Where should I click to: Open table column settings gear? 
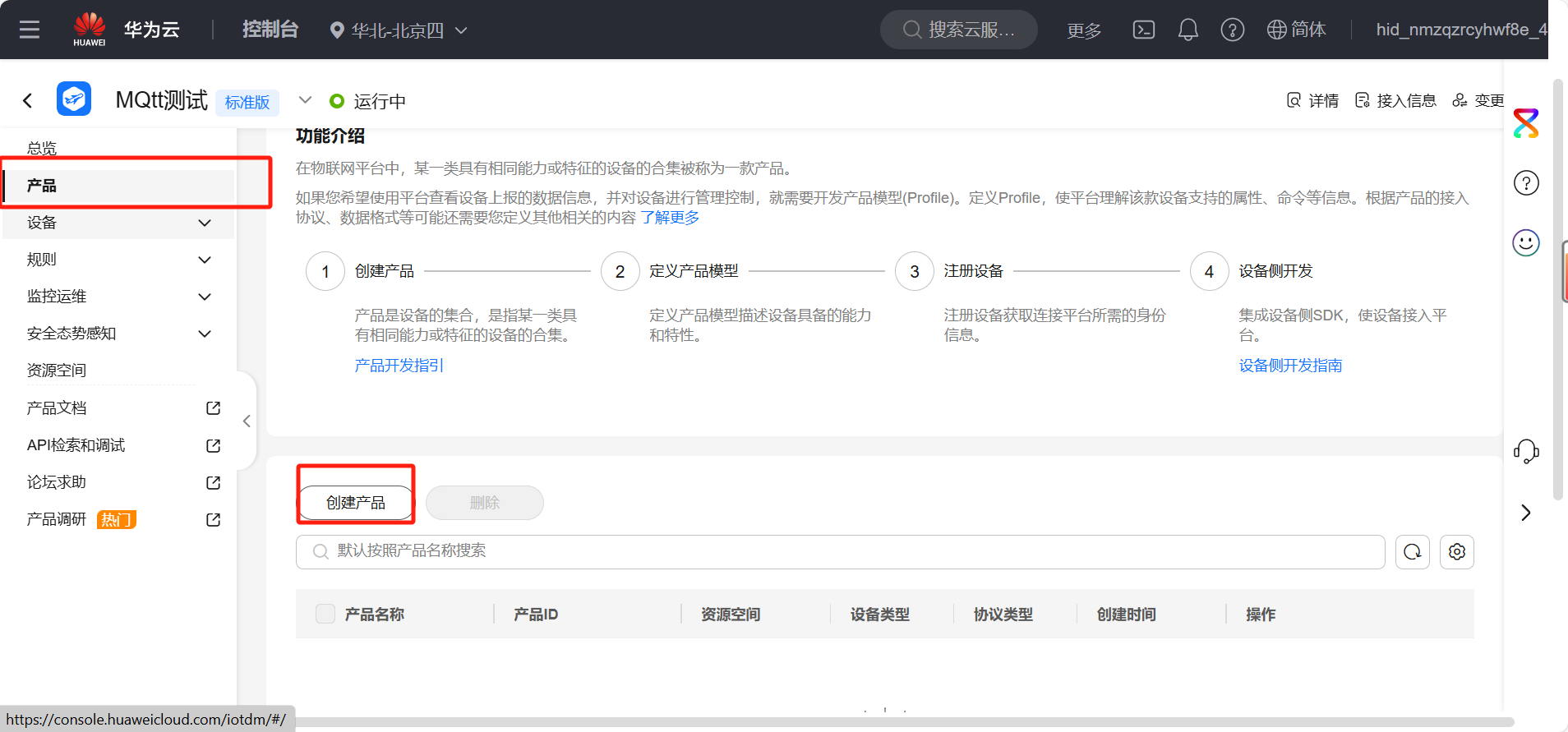tap(1456, 552)
